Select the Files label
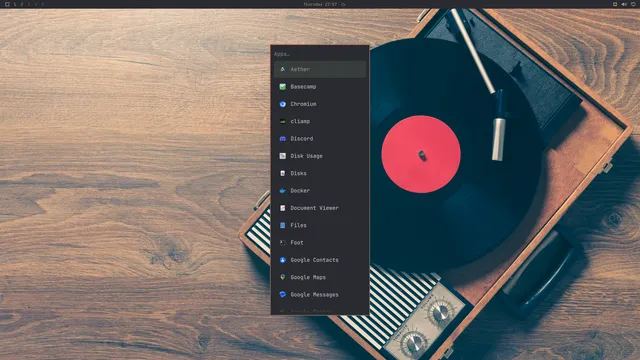Viewport: 640px width, 360px height. point(298,225)
